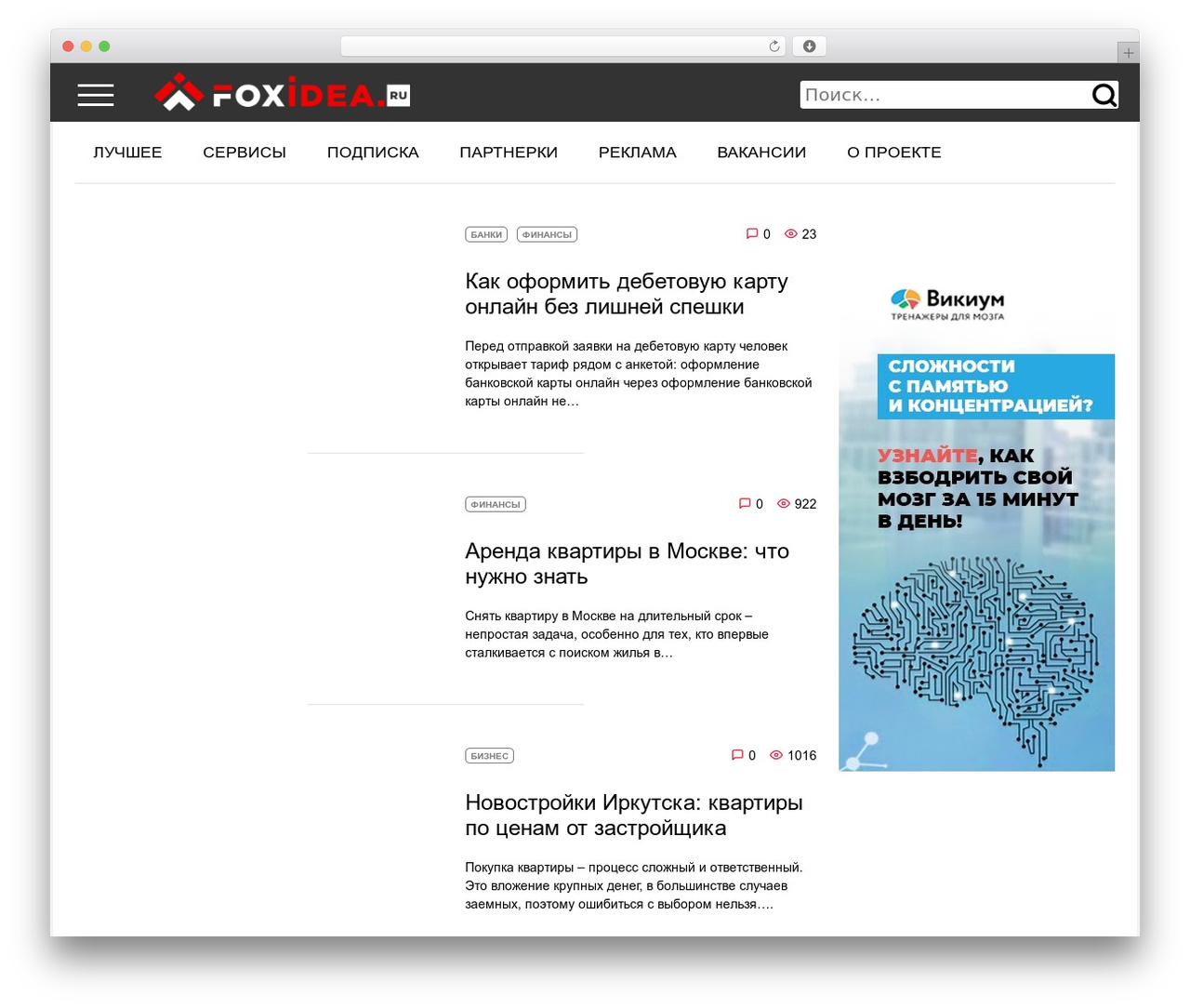The image size is (1190, 1008).
Task: Click comments icon for debit card article
Action: pyautogui.click(x=752, y=234)
